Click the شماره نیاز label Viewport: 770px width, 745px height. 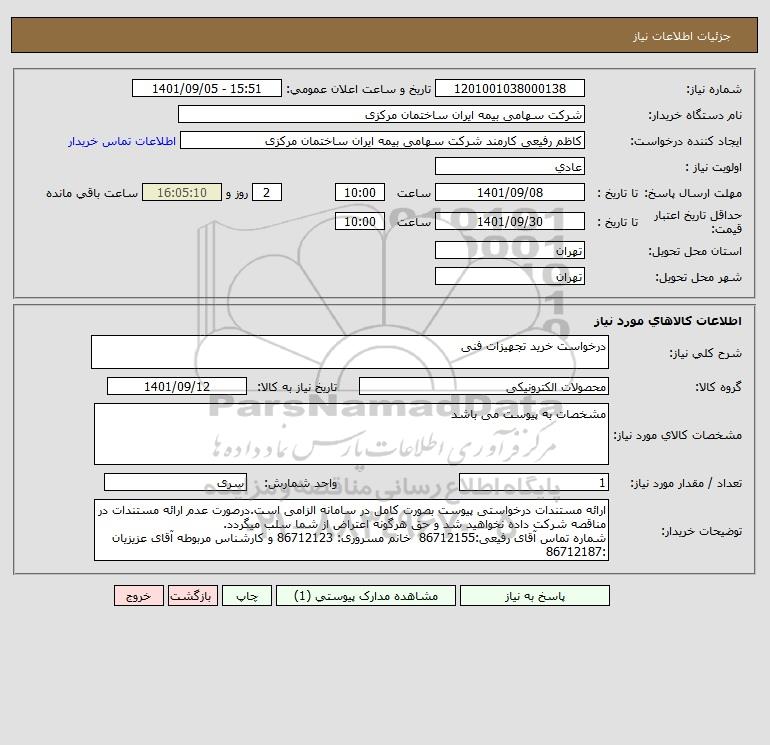click(x=714, y=89)
